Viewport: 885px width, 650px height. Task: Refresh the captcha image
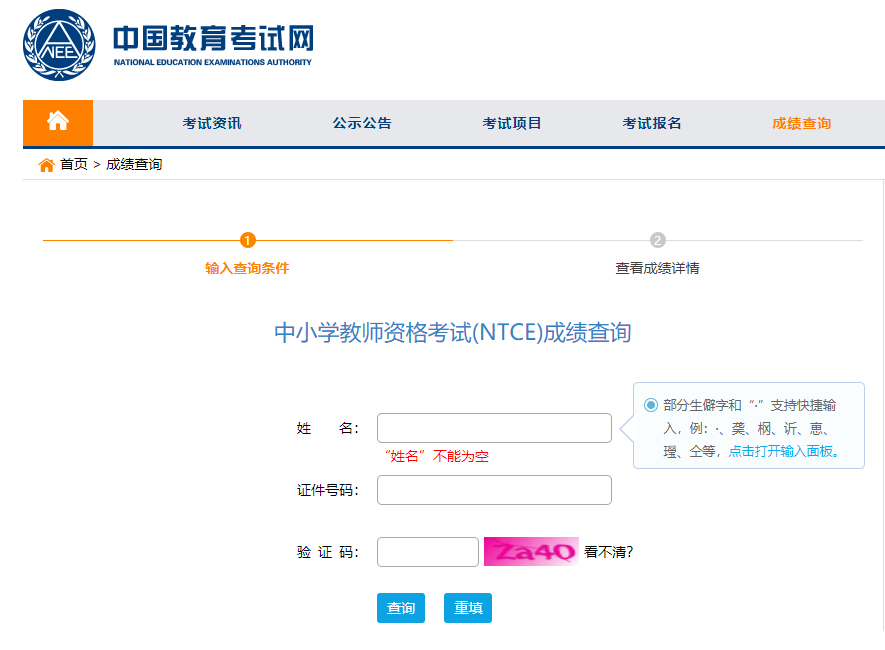pos(531,552)
